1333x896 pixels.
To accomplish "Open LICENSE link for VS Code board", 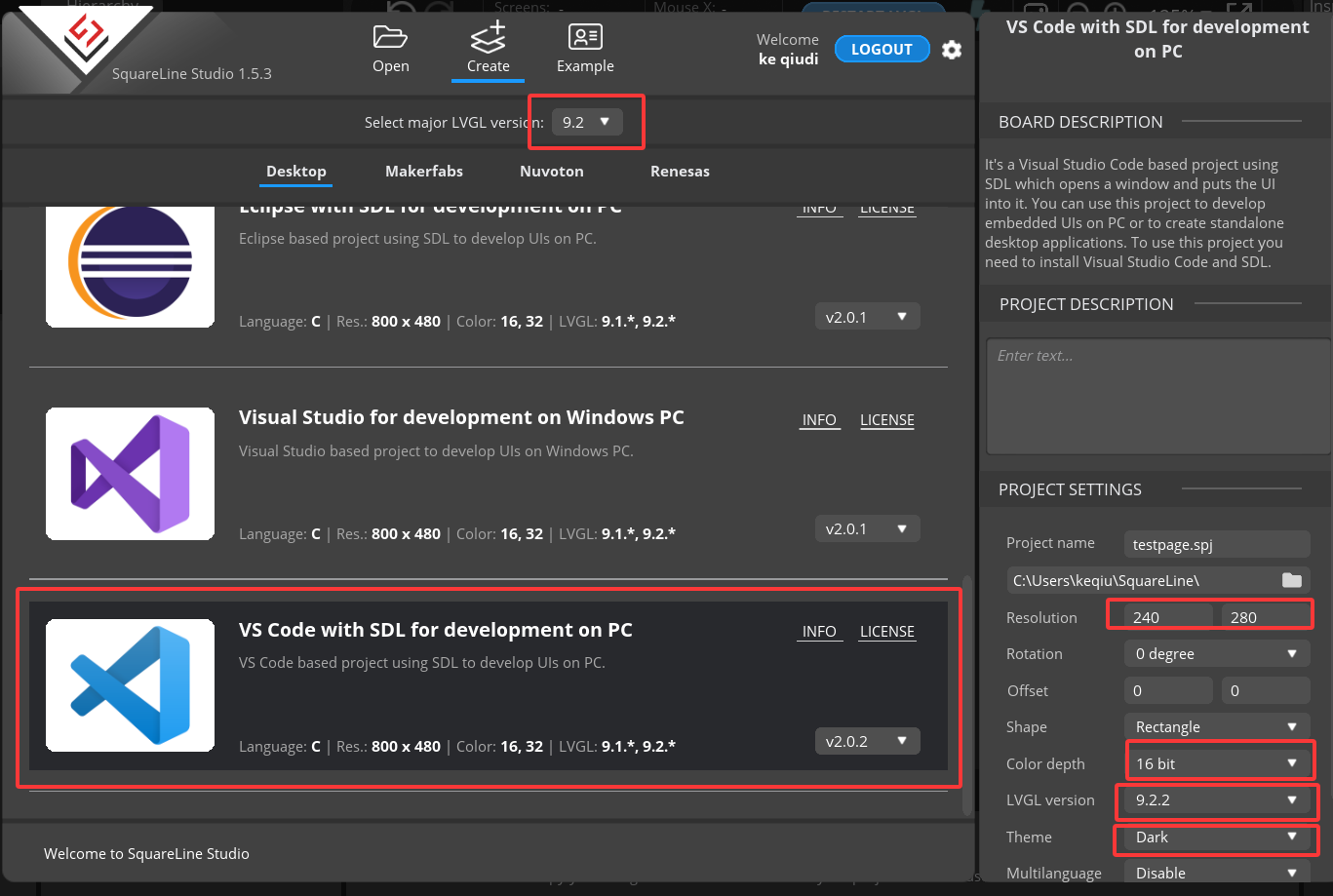I will tap(886, 632).
